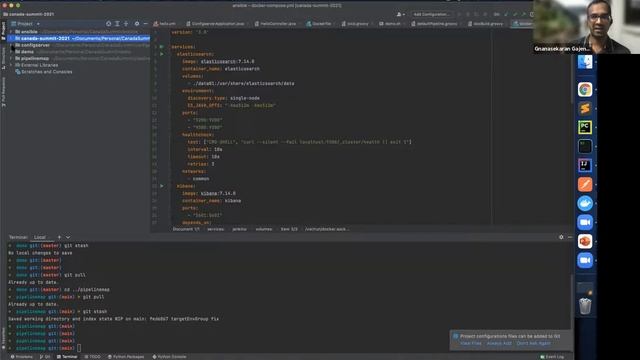640x360 pixels.
Task: Open the Python Console
Action: tap(169, 357)
